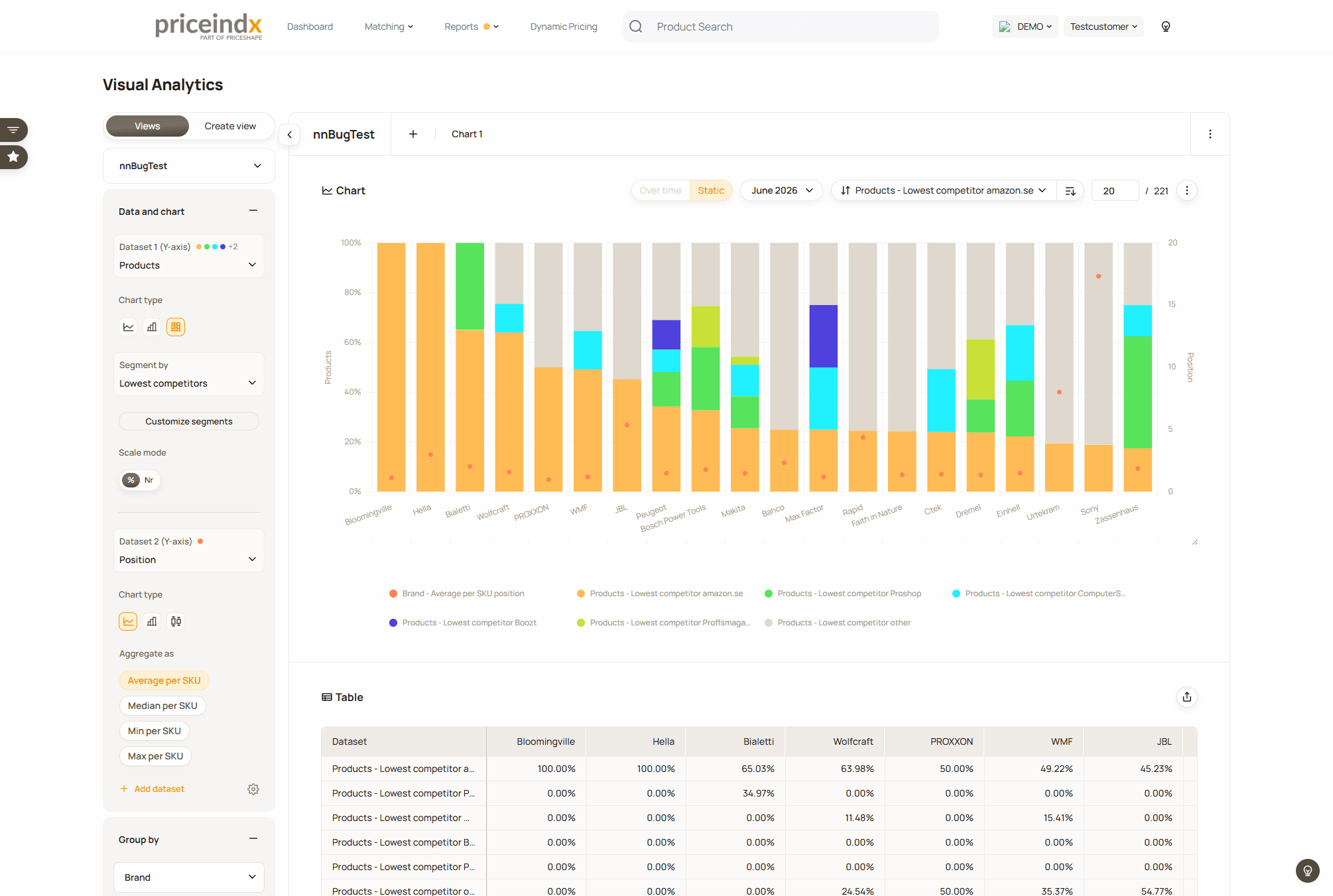Click Add dataset link
This screenshot has height=896, width=1333.
(x=153, y=789)
